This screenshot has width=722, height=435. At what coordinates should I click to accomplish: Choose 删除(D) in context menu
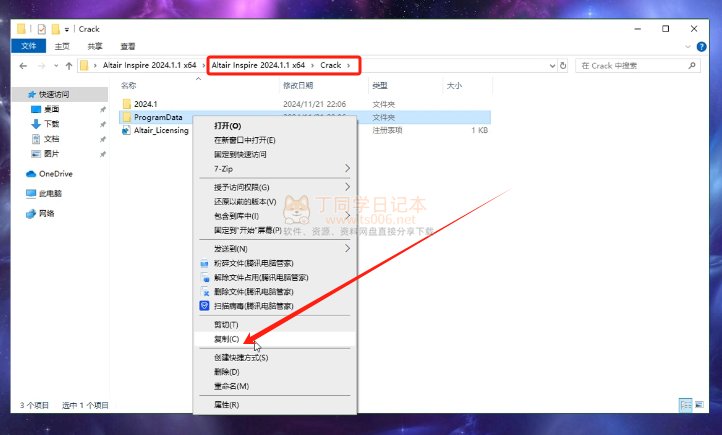coord(275,372)
